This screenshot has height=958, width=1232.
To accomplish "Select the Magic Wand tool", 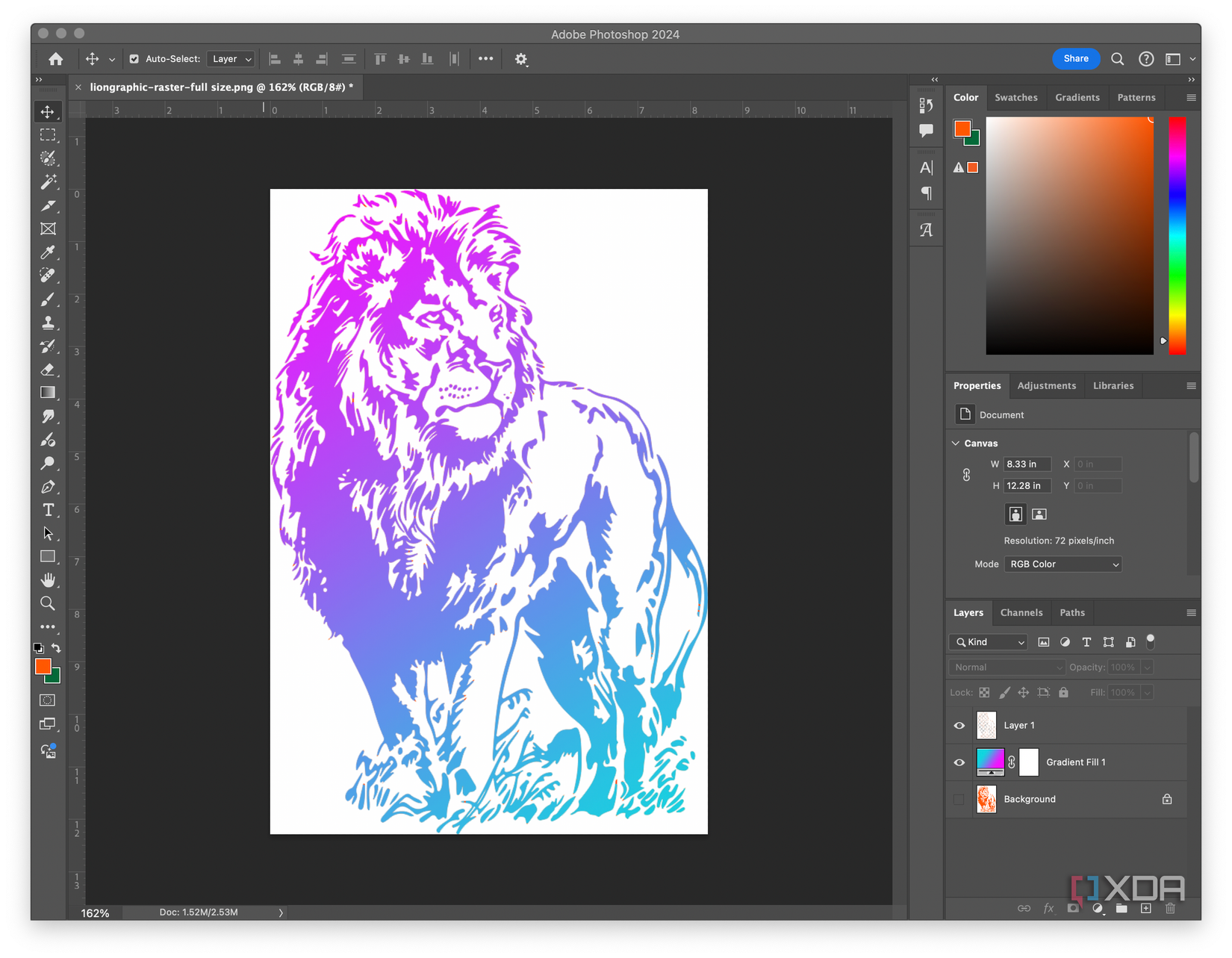I will [x=48, y=181].
